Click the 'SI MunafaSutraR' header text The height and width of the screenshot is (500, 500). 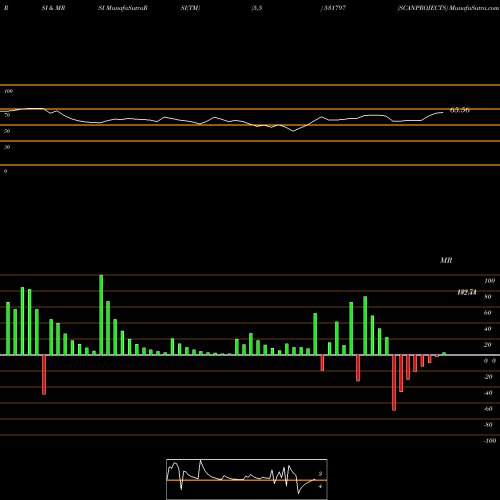click(x=123, y=8)
